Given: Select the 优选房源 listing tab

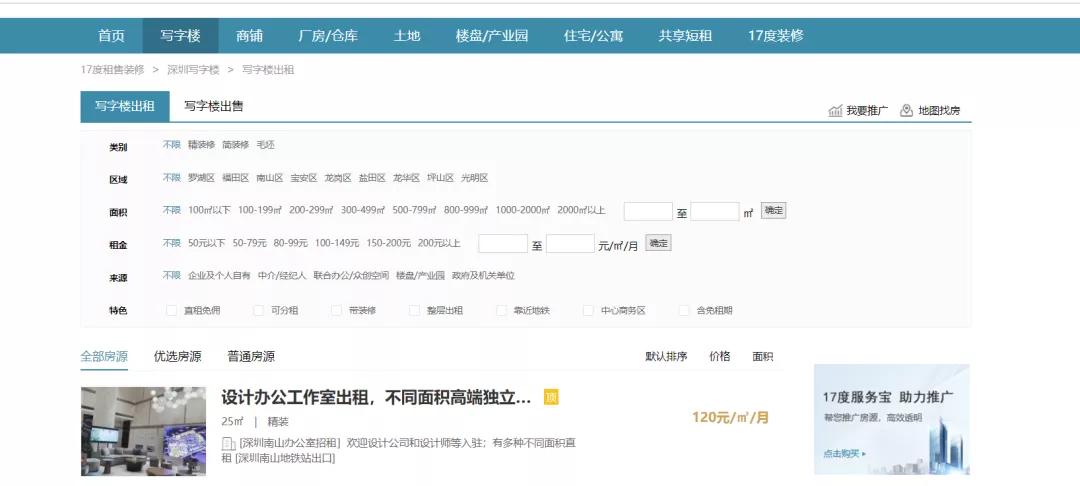Looking at the screenshot, I should tap(178, 357).
